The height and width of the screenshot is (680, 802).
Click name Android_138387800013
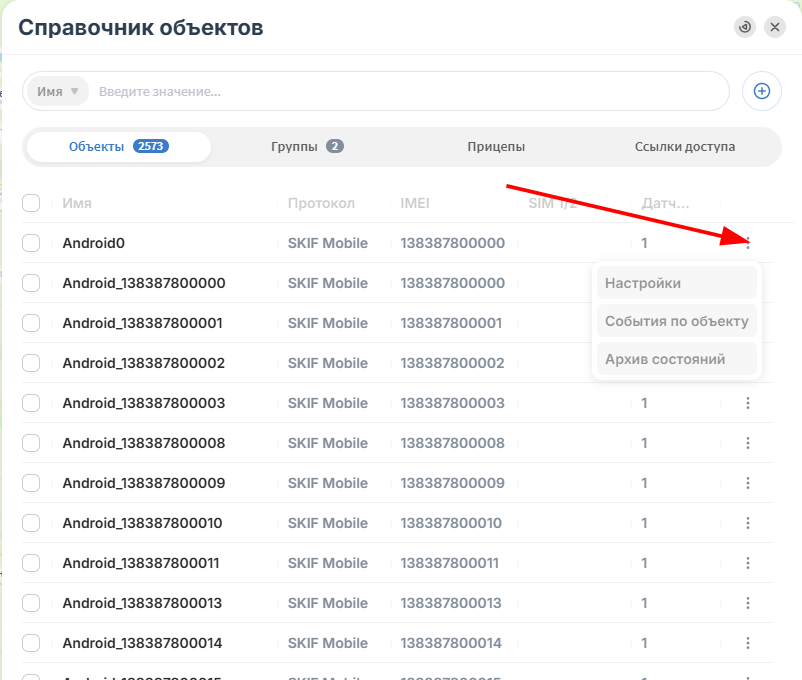click(142, 603)
